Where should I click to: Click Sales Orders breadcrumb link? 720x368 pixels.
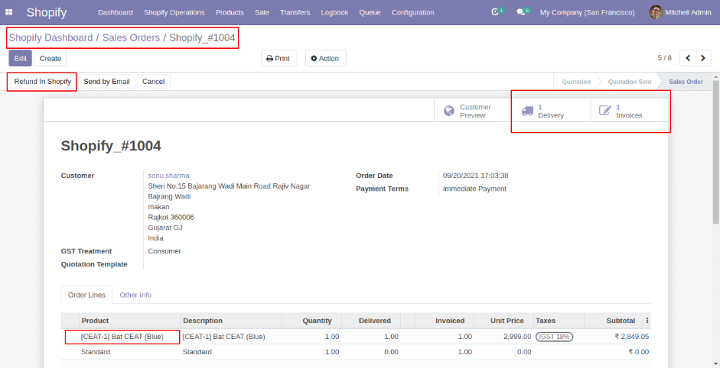131,38
